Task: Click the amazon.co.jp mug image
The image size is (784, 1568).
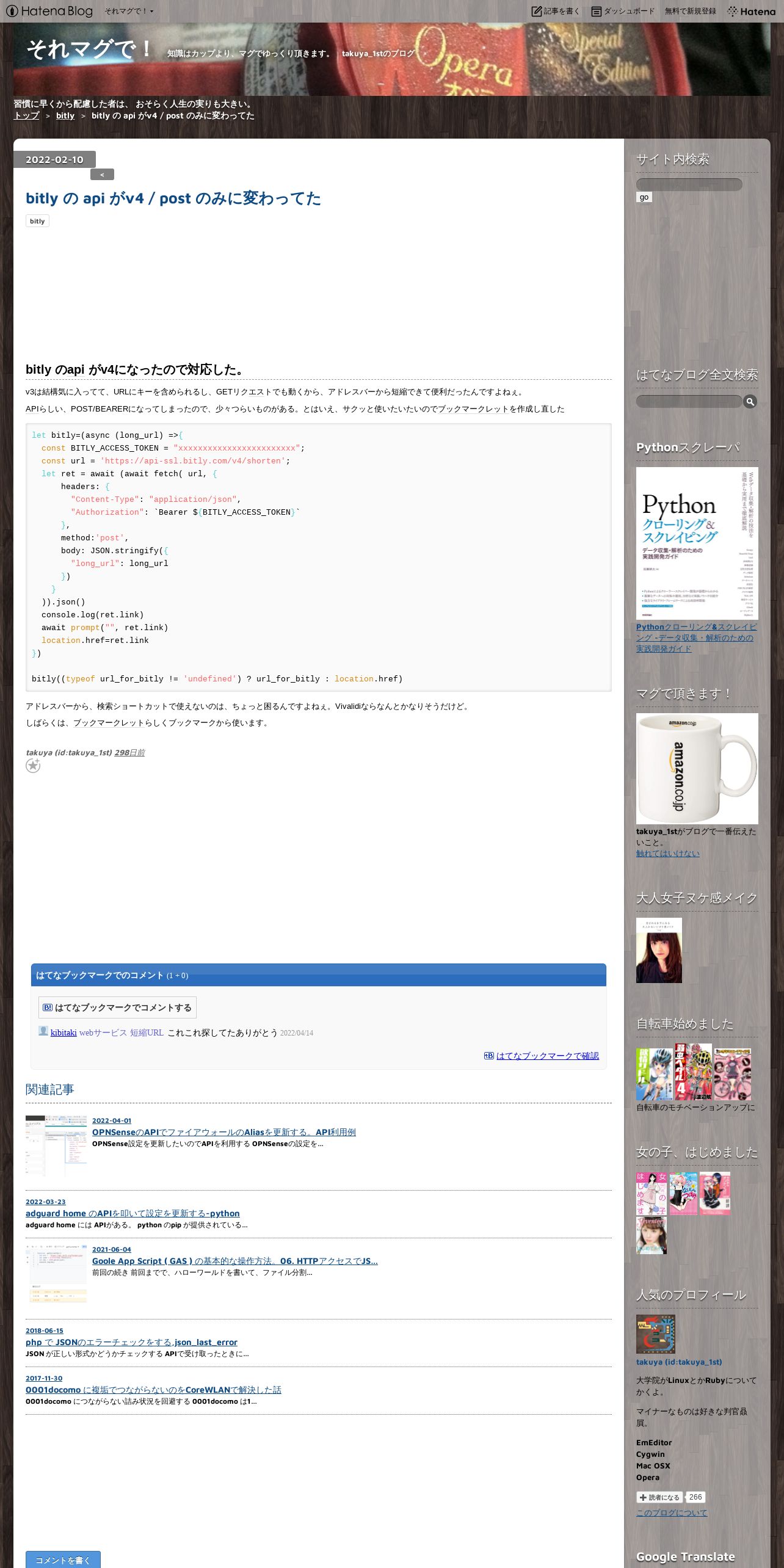Action: pyautogui.click(x=697, y=769)
